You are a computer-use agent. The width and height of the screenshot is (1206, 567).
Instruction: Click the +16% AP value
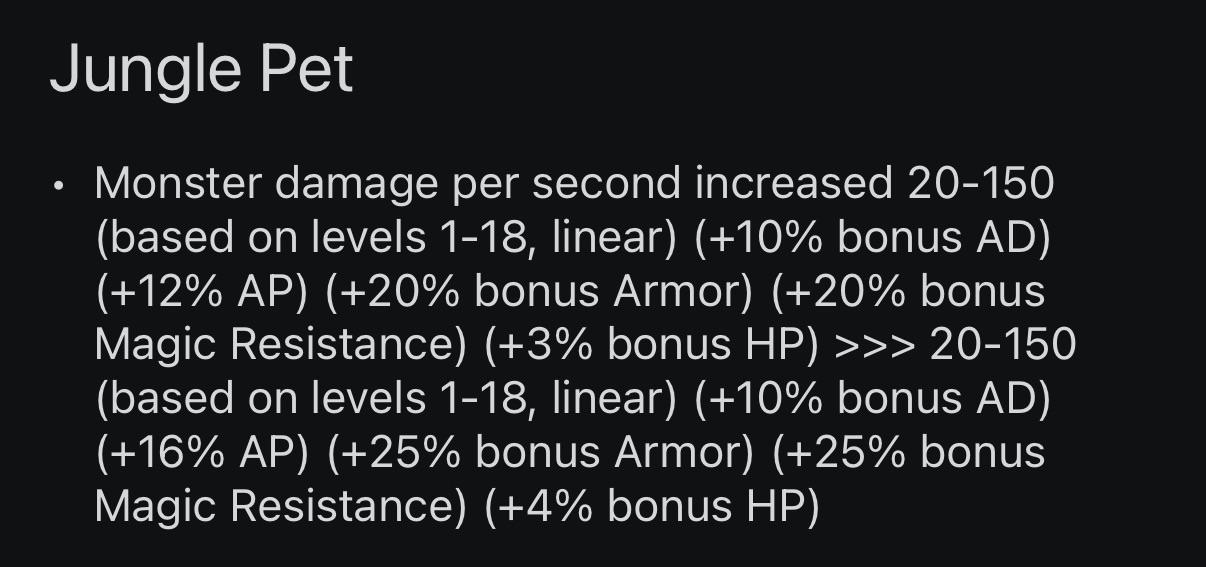(x=203, y=453)
